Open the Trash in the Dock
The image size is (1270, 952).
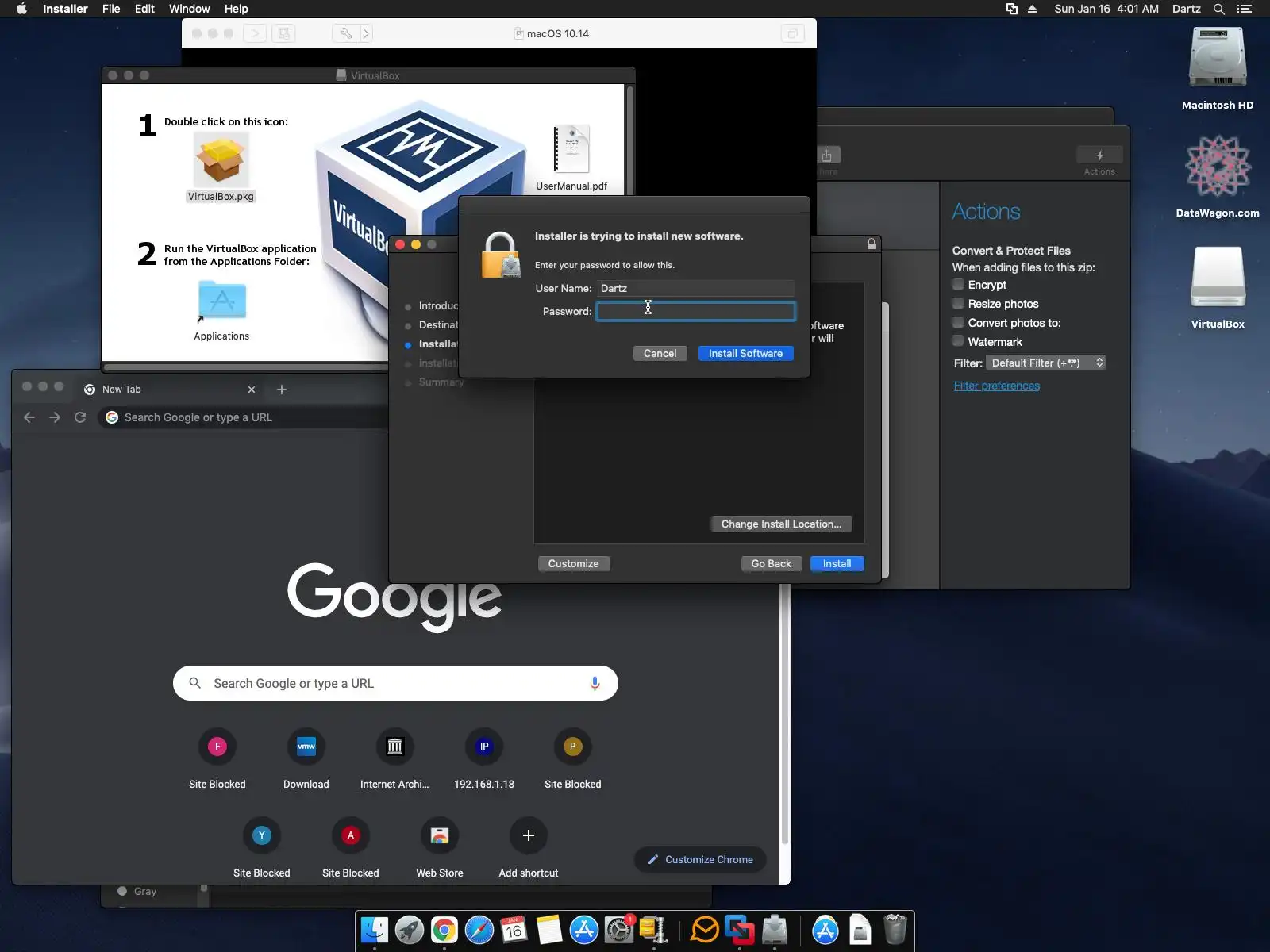point(895,930)
